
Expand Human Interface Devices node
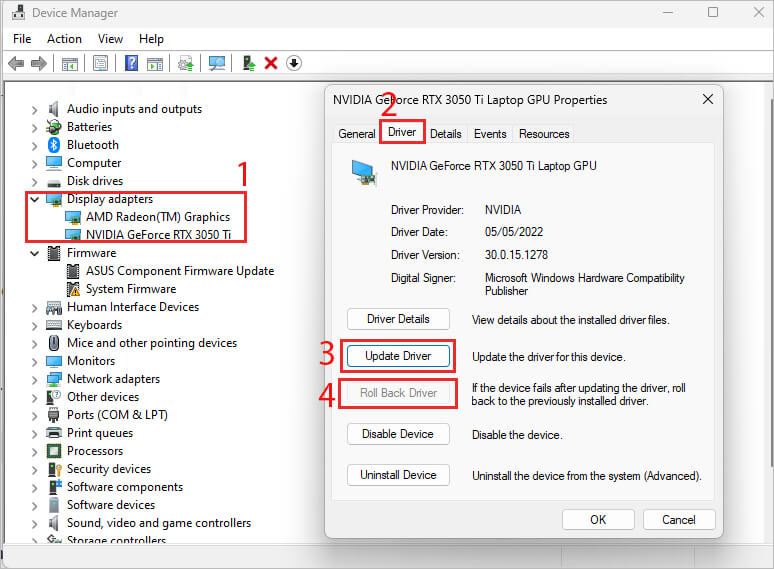point(34,308)
